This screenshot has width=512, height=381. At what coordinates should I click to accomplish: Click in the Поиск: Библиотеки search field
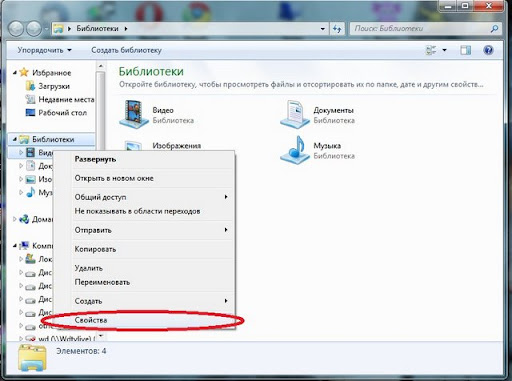click(421, 29)
